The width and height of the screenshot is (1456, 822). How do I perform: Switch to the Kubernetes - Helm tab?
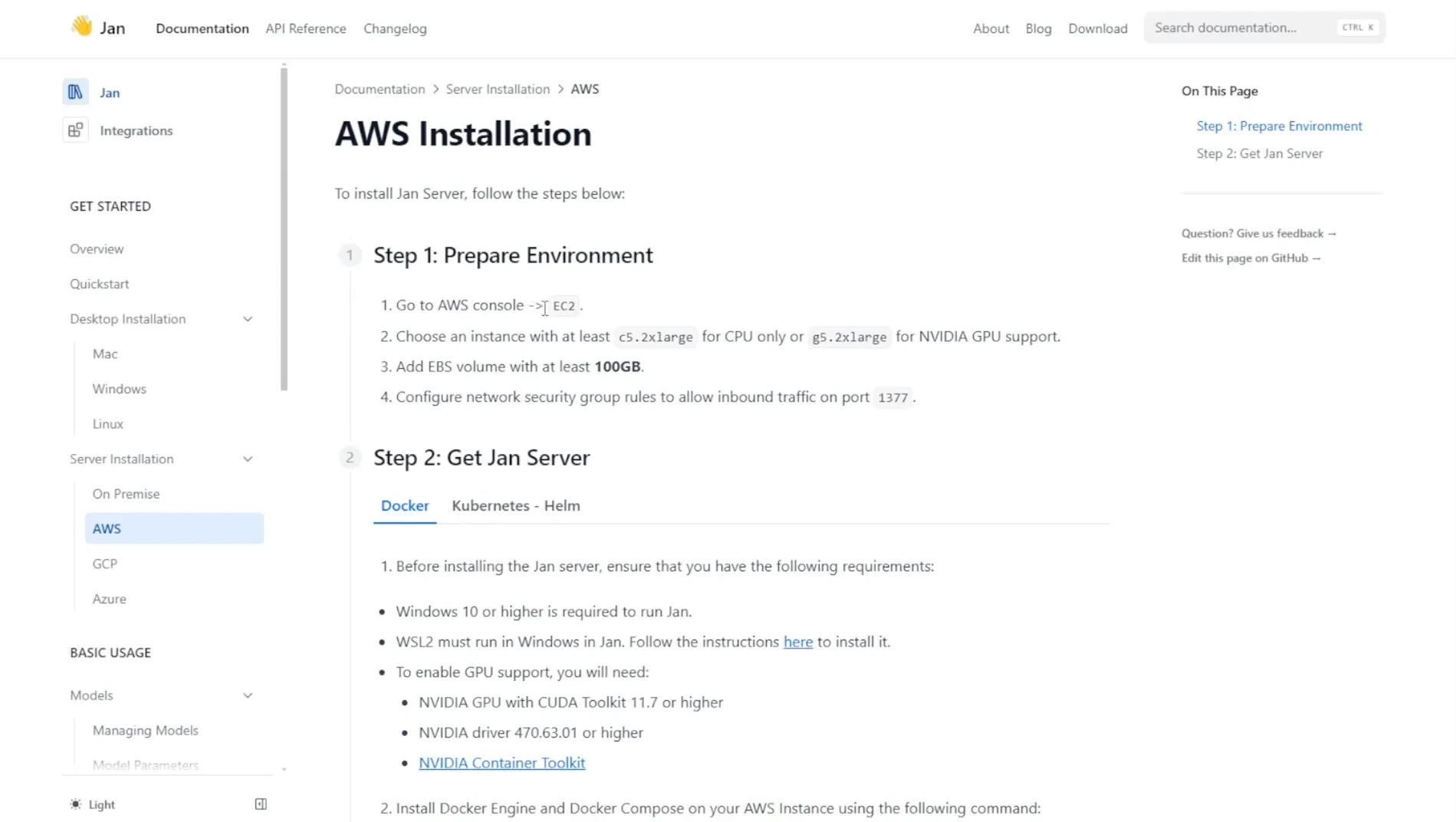[x=515, y=506]
